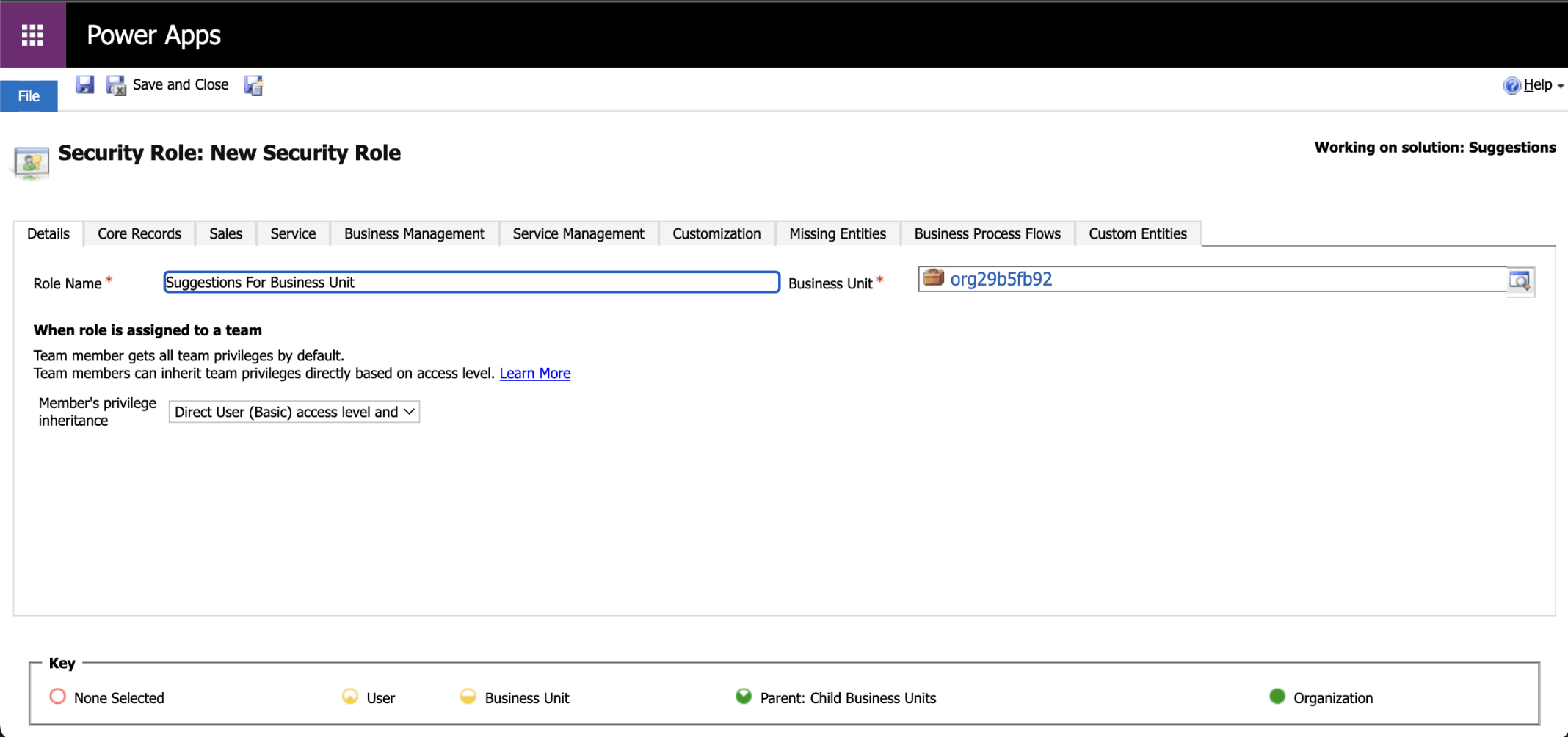Click the Save and Close icon
The width and height of the screenshot is (1568, 737).
[x=115, y=85]
